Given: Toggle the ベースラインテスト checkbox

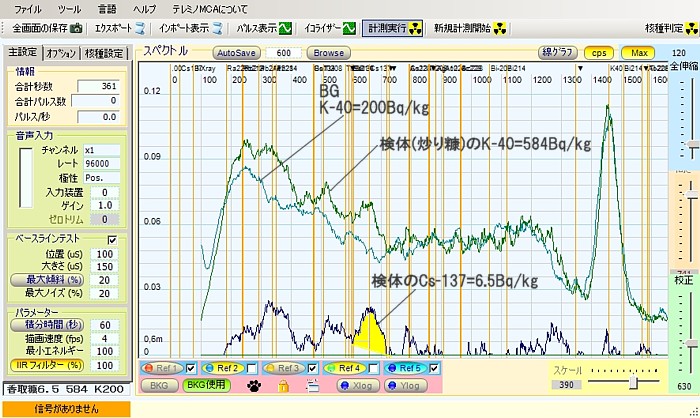Looking at the screenshot, I should click(x=112, y=240).
